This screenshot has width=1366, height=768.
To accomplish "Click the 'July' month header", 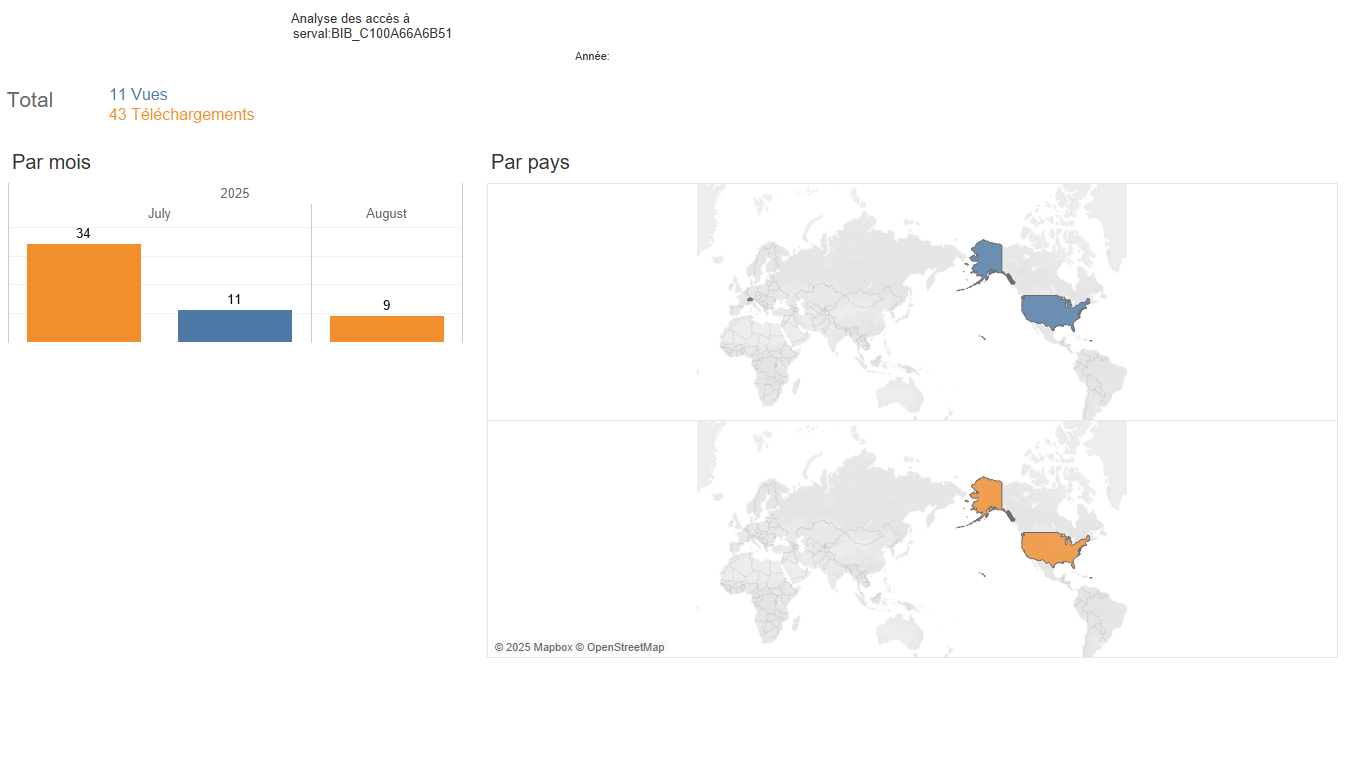I will pos(159,214).
